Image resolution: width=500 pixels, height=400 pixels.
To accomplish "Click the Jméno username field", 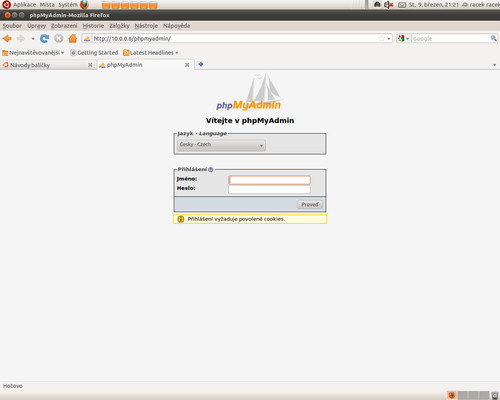I will coord(269,180).
